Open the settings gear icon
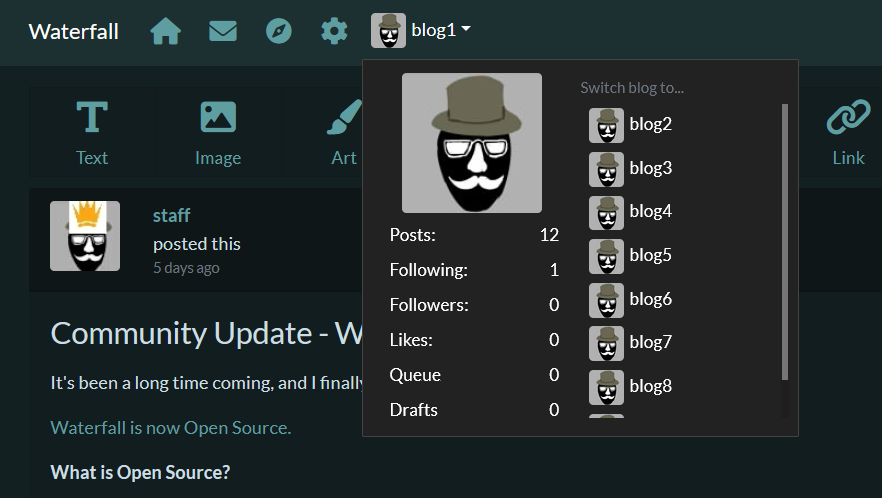 tap(334, 31)
